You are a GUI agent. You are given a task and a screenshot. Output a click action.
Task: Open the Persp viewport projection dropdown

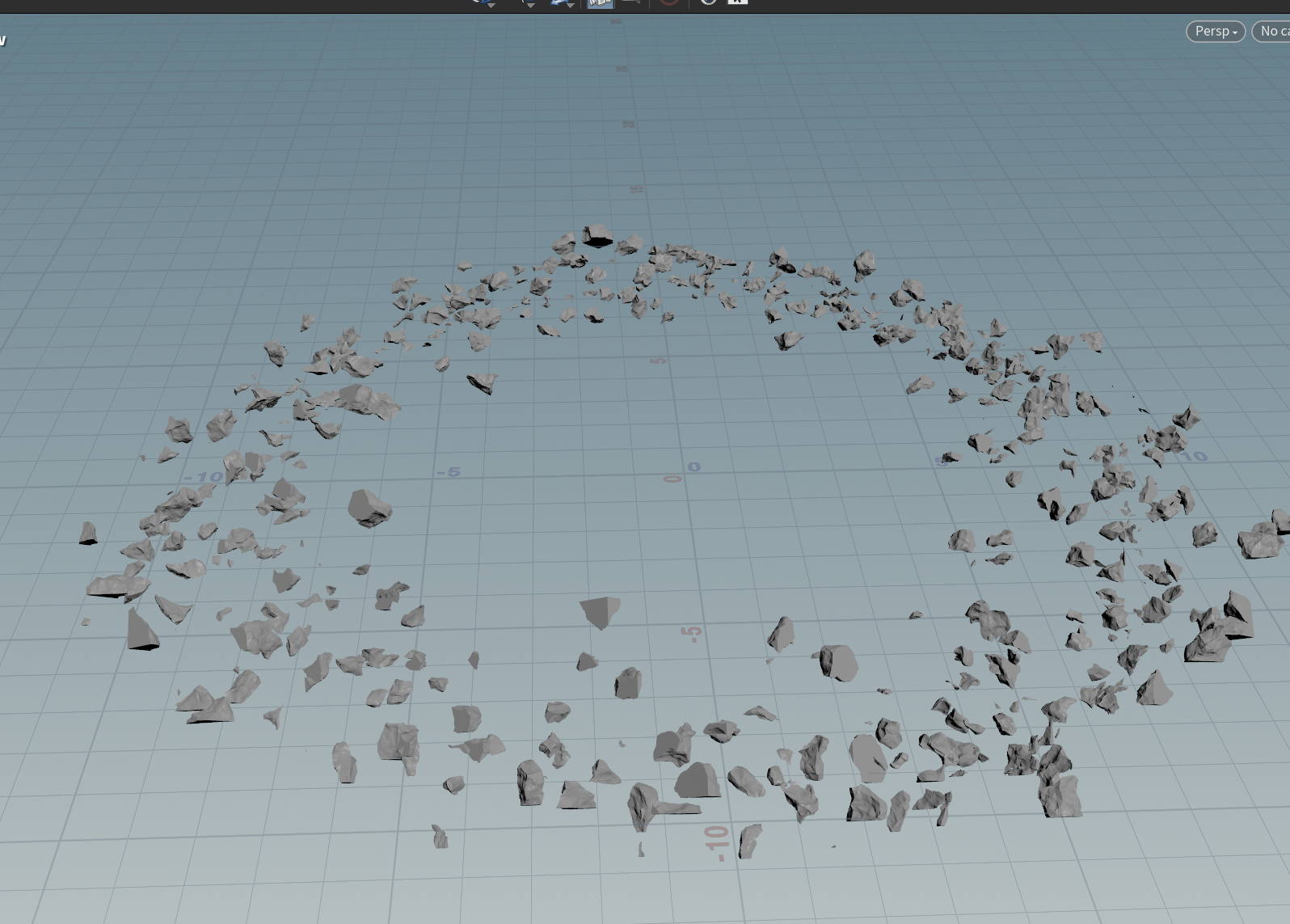point(1215,32)
